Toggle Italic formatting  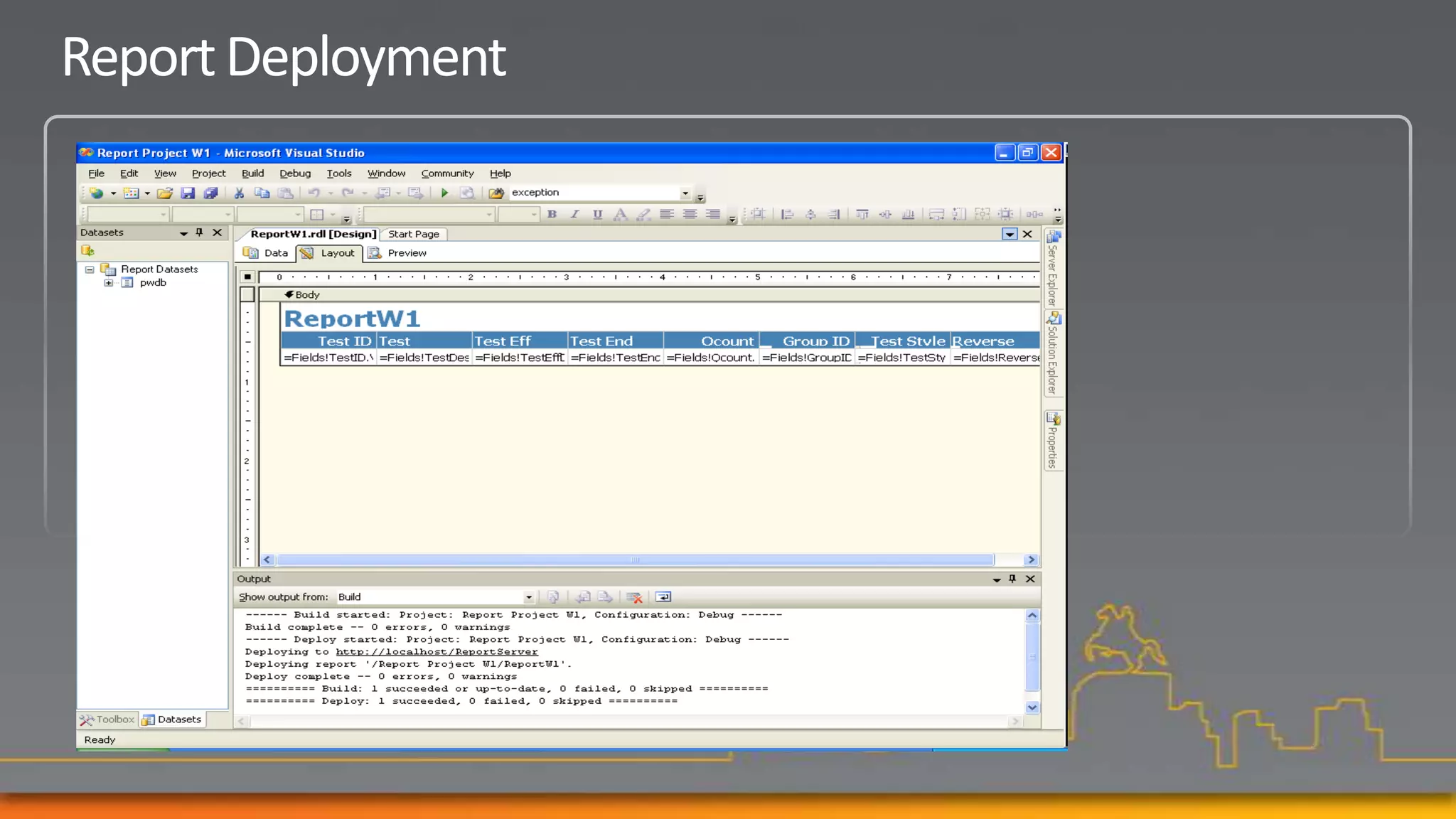574,214
